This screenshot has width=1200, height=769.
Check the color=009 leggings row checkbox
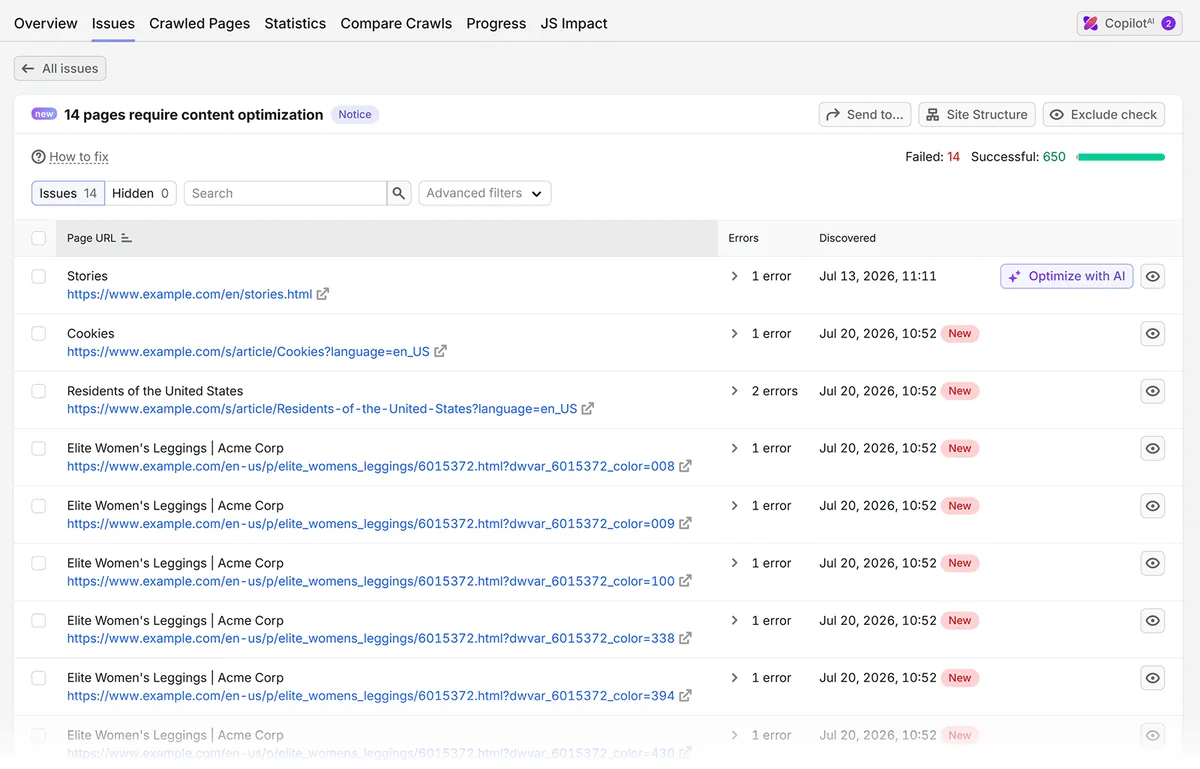38,506
